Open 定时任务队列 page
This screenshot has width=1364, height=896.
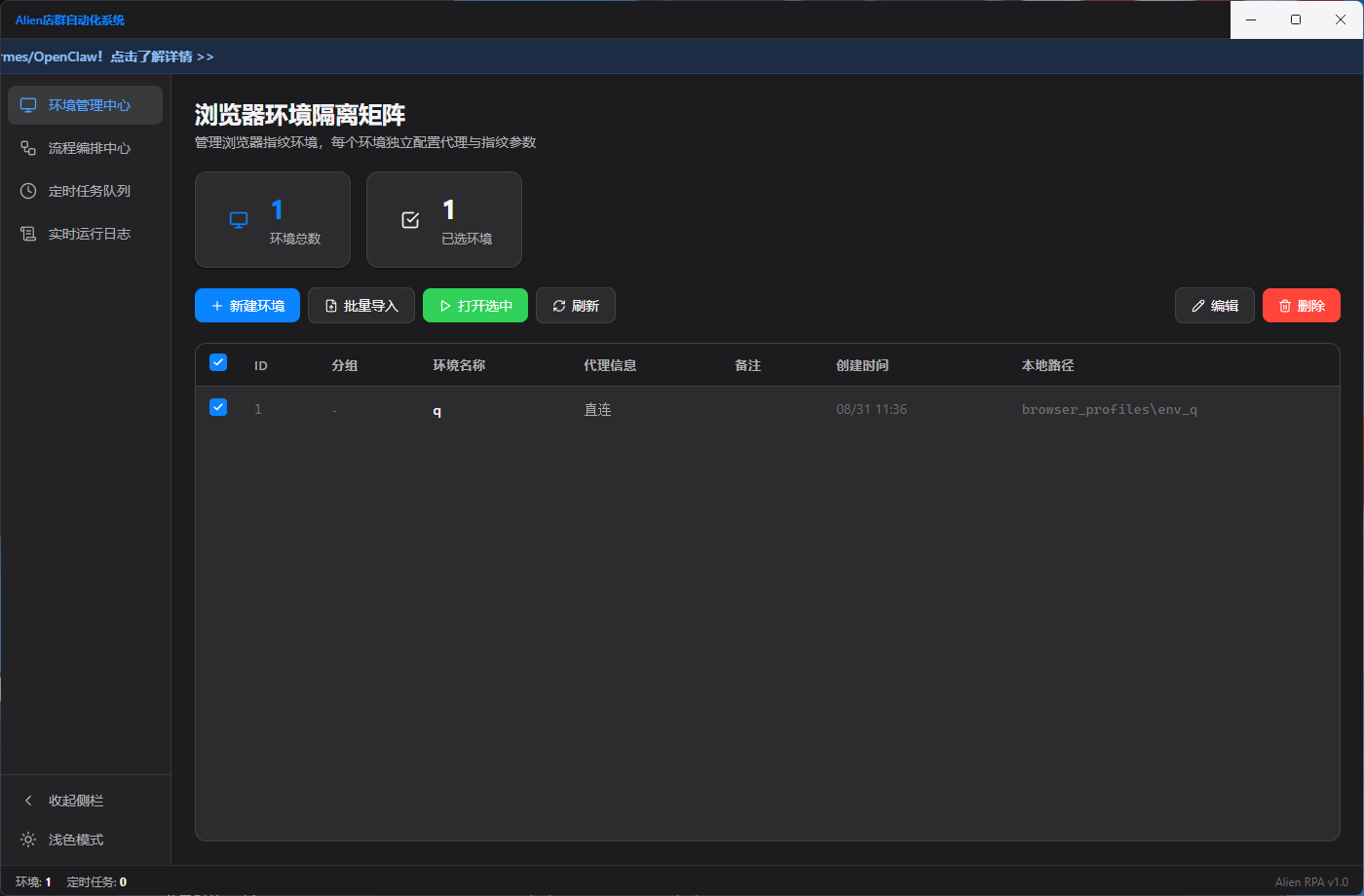tap(85, 191)
